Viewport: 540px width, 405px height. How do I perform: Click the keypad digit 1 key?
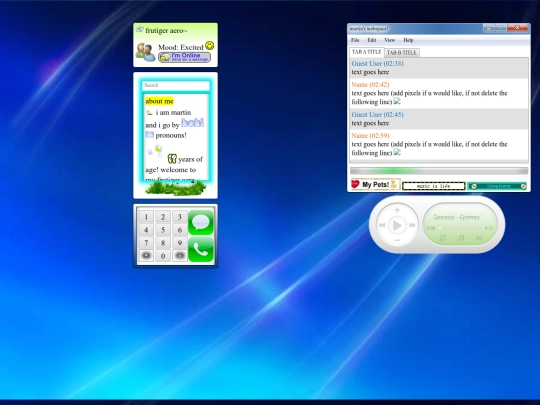pyautogui.click(x=146, y=217)
